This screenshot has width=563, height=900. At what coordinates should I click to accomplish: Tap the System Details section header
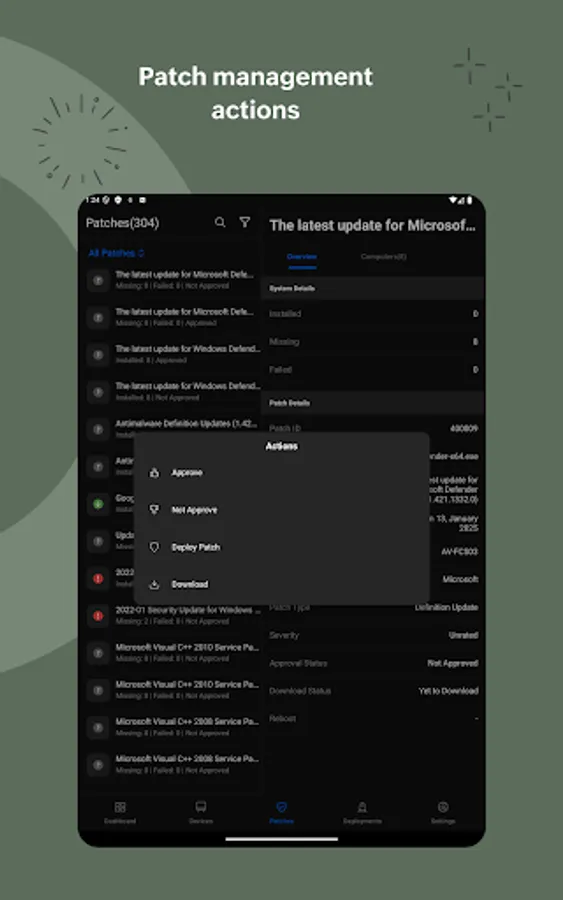(x=372, y=288)
